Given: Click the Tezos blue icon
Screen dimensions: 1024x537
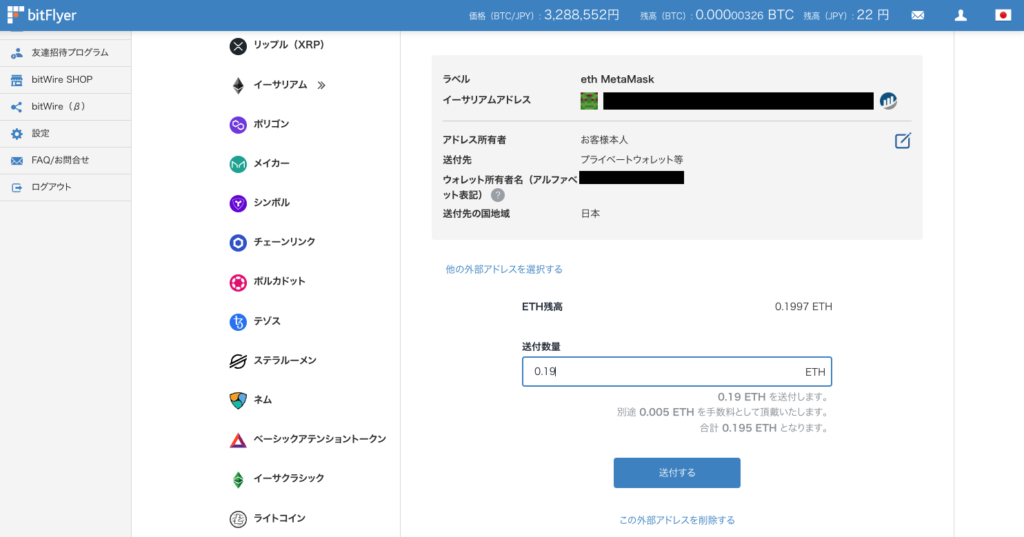Looking at the screenshot, I should pyautogui.click(x=238, y=321).
